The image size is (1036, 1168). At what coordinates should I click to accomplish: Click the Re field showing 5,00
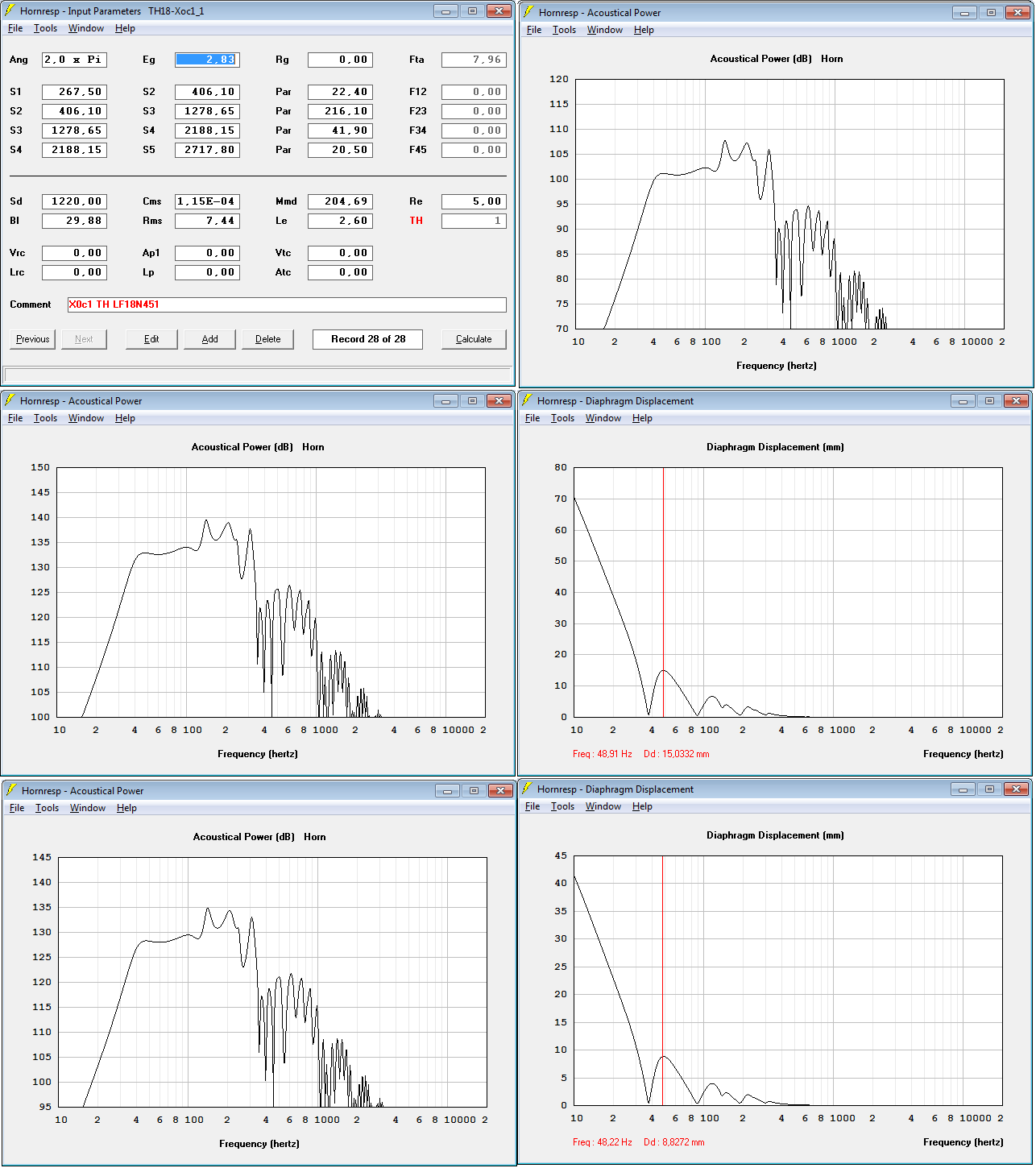pyautogui.click(x=474, y=201)
